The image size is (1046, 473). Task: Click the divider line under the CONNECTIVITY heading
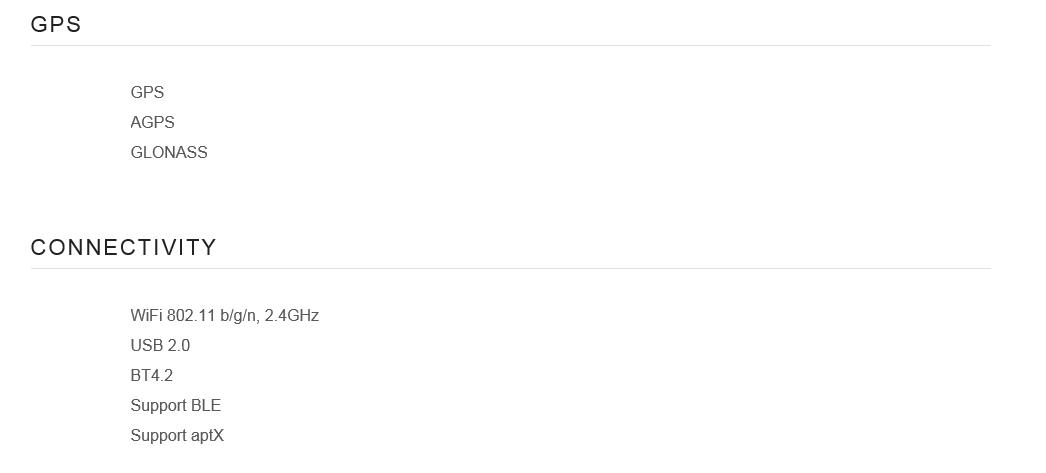[510, 268]
